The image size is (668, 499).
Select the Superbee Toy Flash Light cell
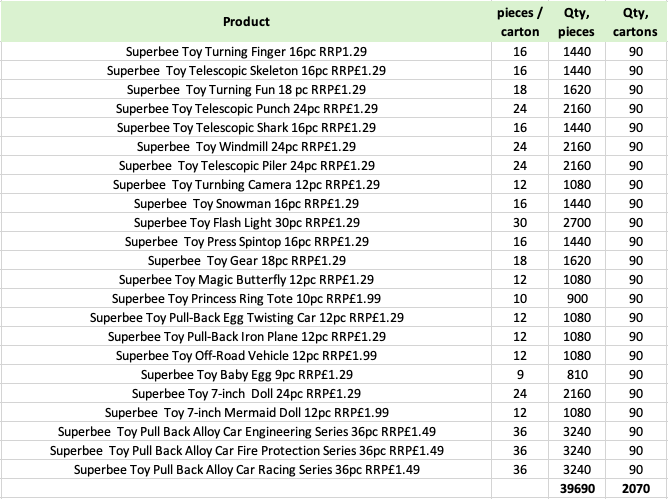(x=246, y=222)
